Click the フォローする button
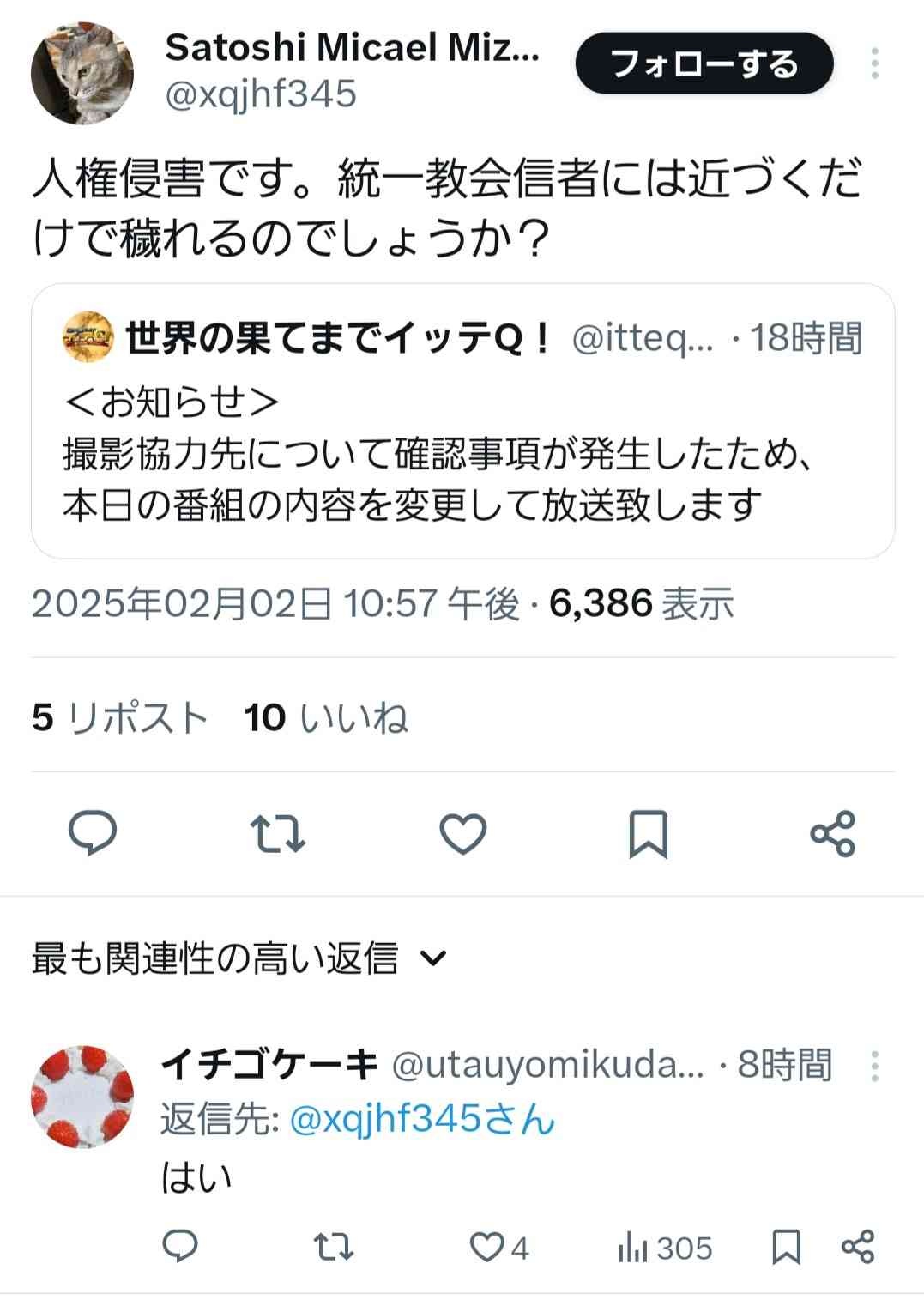The width and height of the screenshot is (924, 1312). point(704,64)
